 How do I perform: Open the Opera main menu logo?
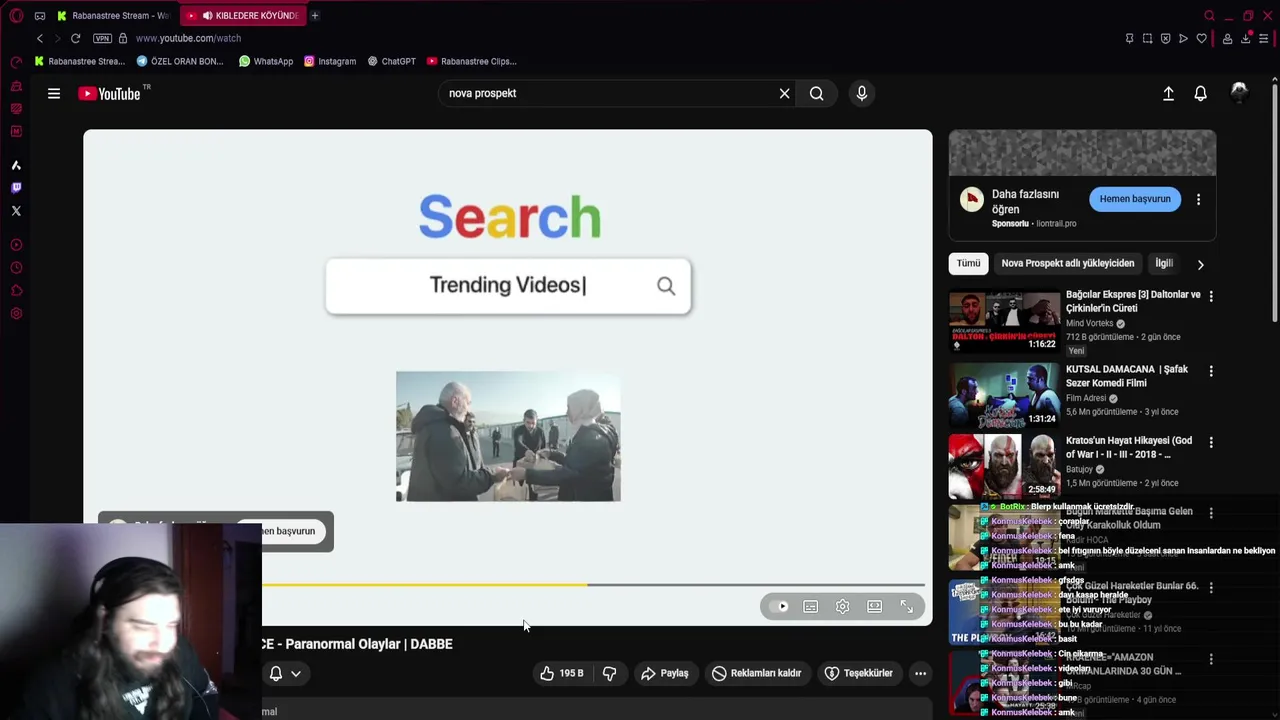(16, 16)
